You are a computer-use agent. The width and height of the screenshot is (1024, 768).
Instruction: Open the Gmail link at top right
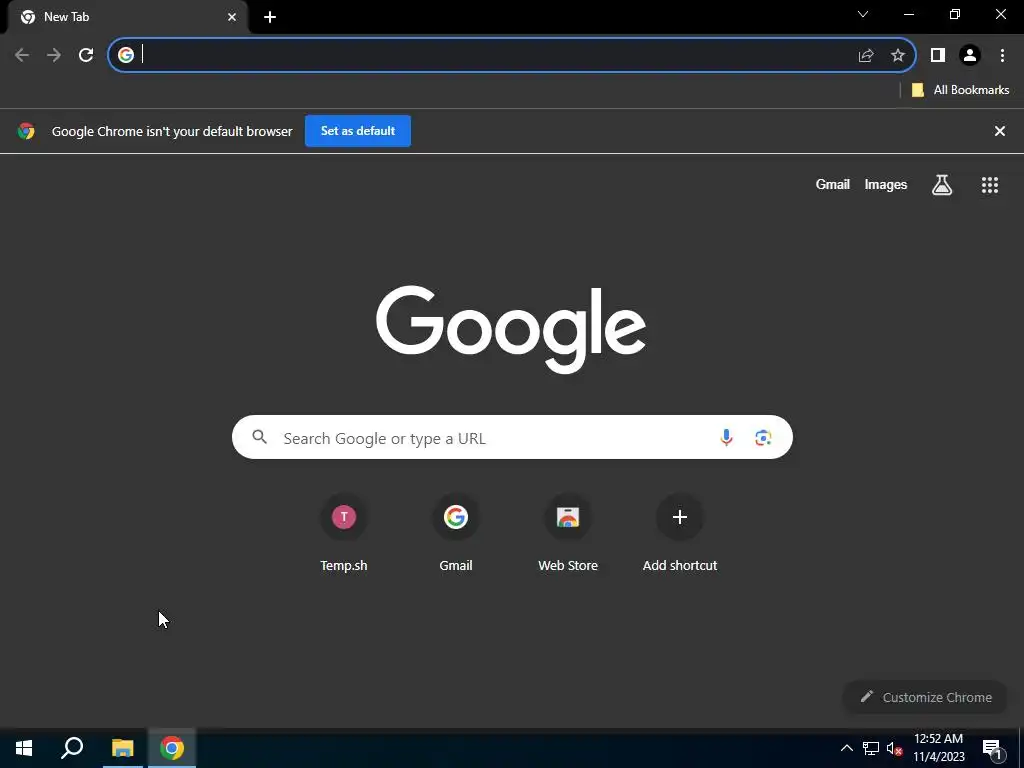tap(833, 185)
